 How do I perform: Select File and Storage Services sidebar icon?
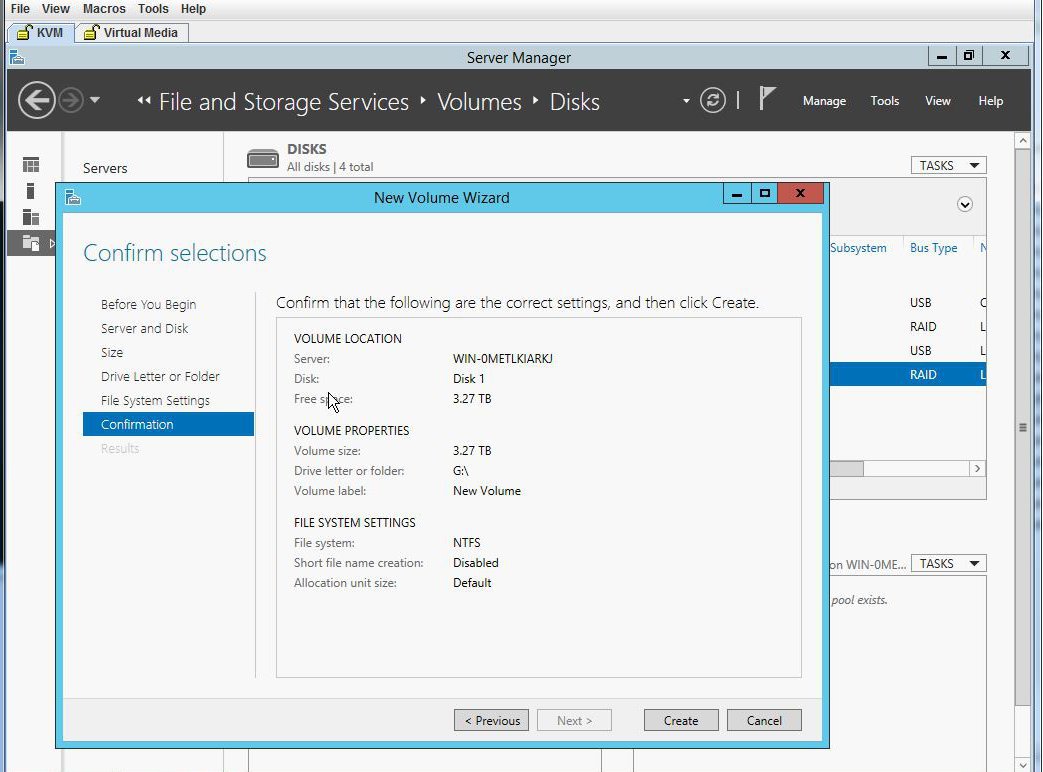tap(31, 243)
